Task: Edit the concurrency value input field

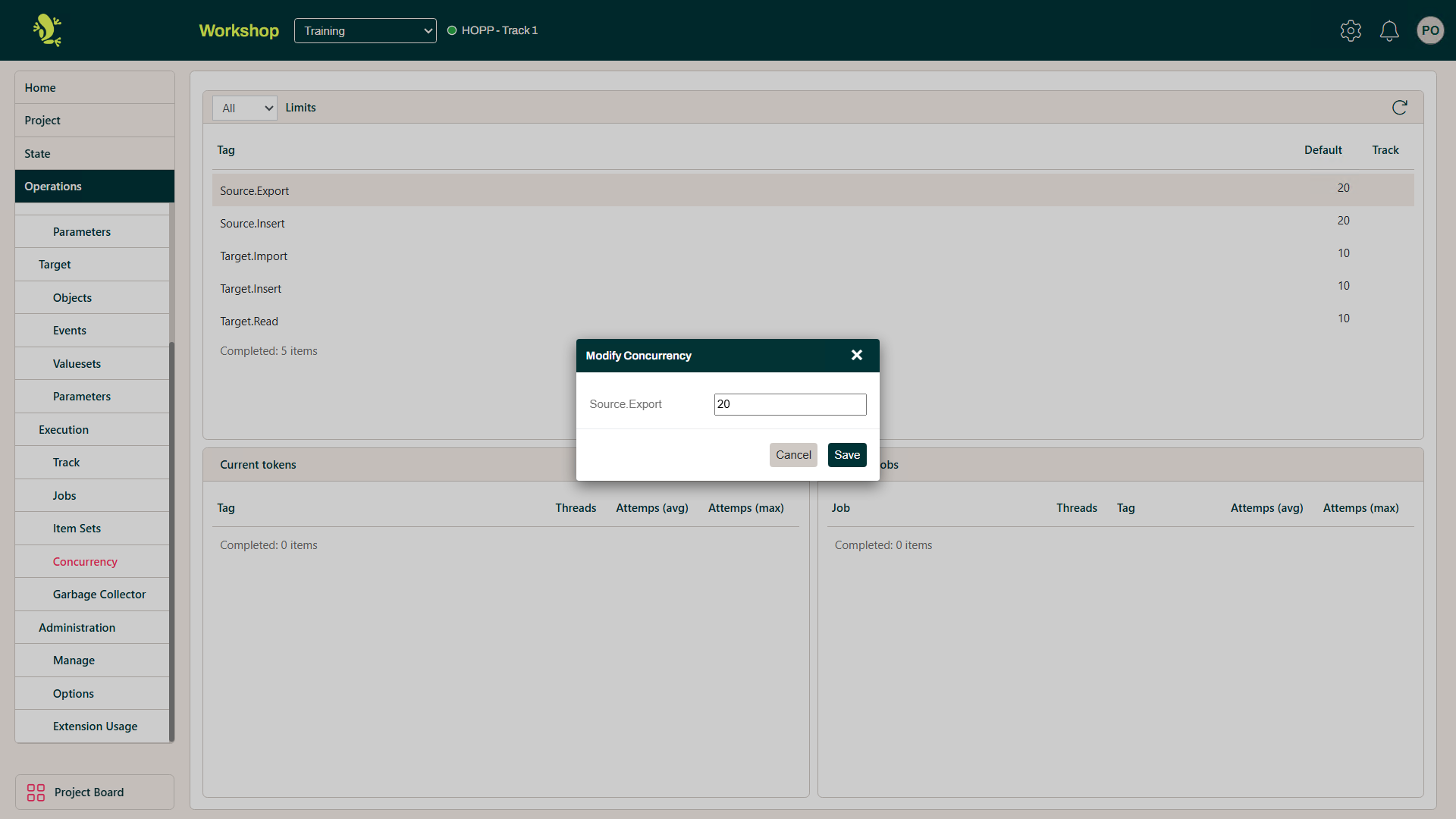Action: [789, 403]
